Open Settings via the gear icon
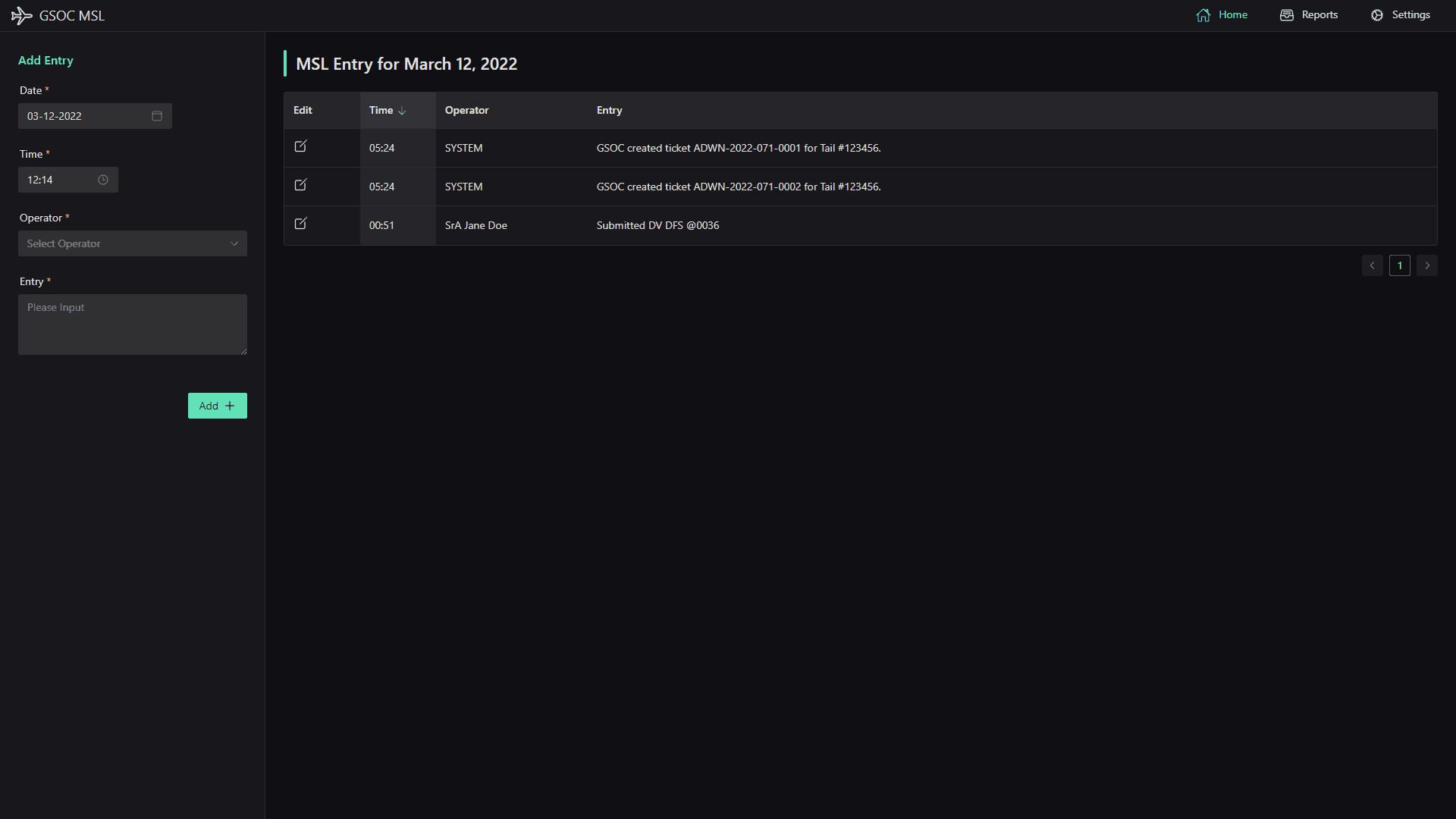 click(x=1377, y=14)
